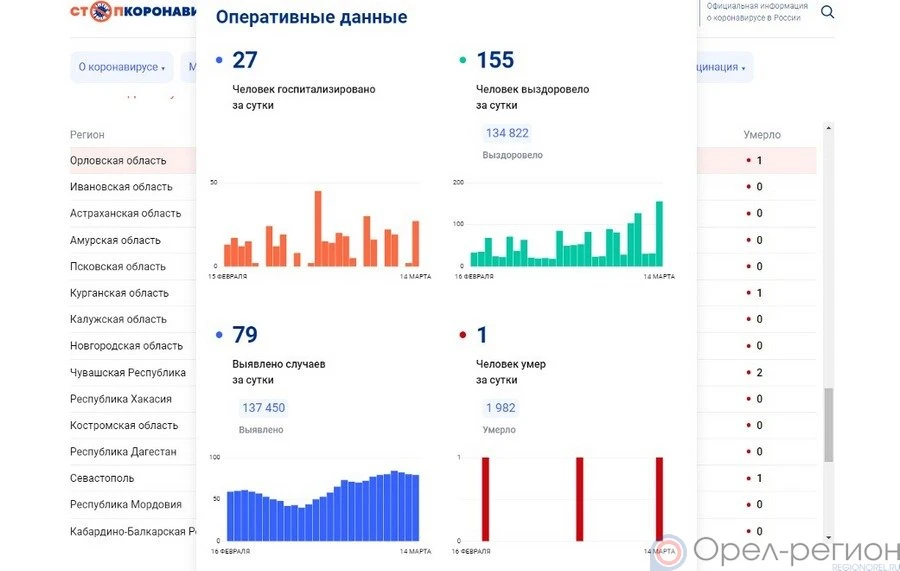Click the 137 450 detected total badge
The image size is (900, 571).
tap(263, 408)
